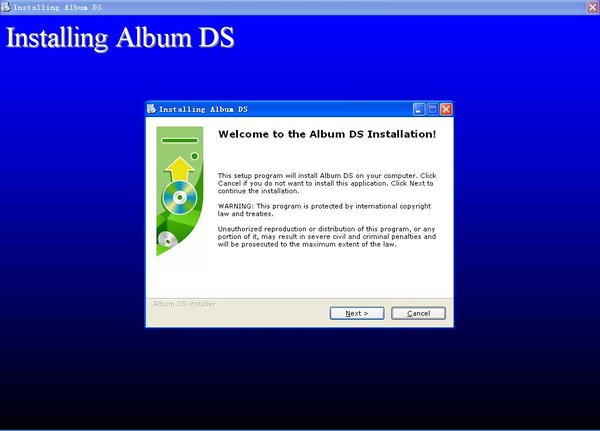Click the disabled maximize button in dialog
This screenshot has width=600, height=431.
(x=432, y=109)
